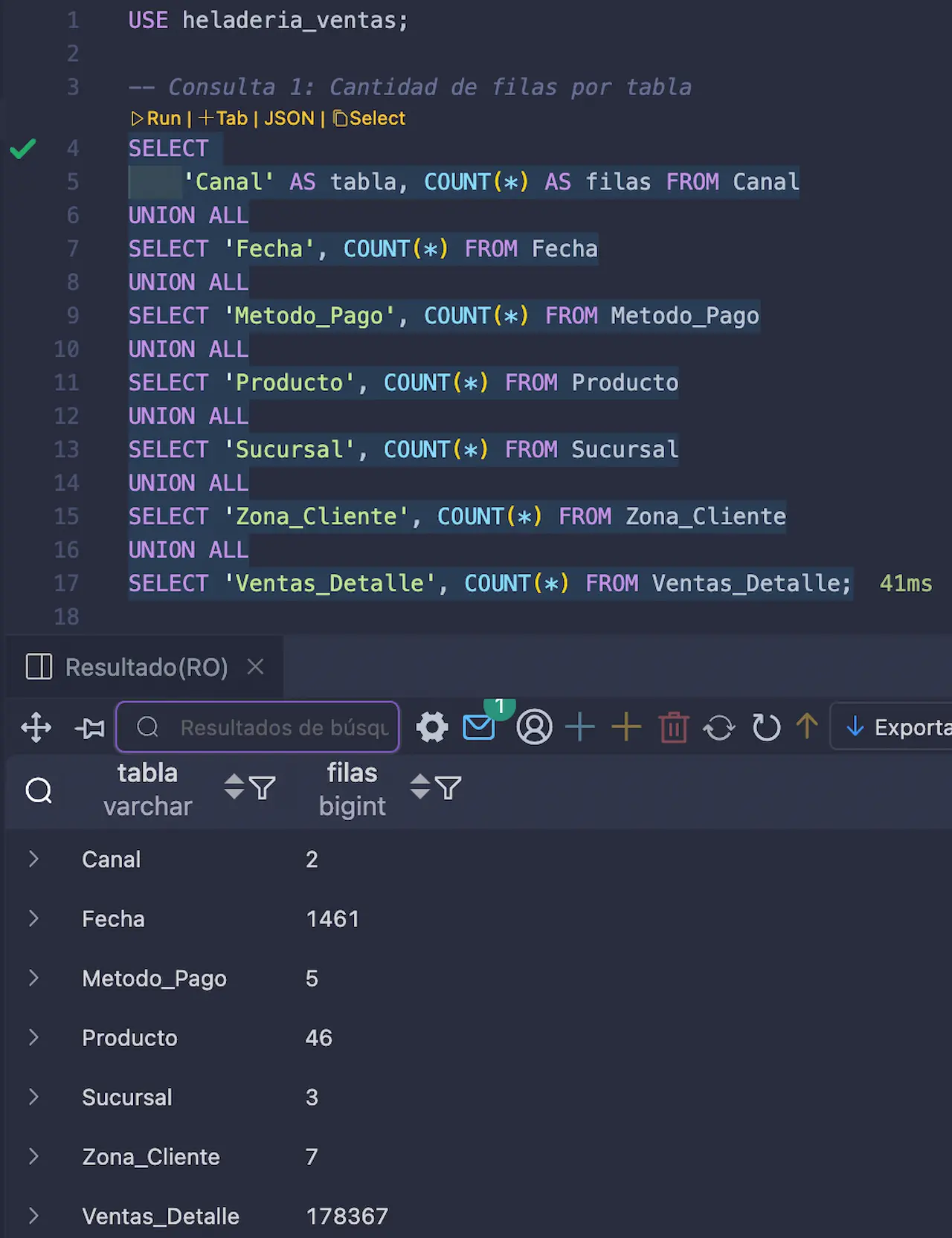The image size is (952, 1238).
Task: Pin the result panel with the pin icon
Action: click(x=90, y=727)
